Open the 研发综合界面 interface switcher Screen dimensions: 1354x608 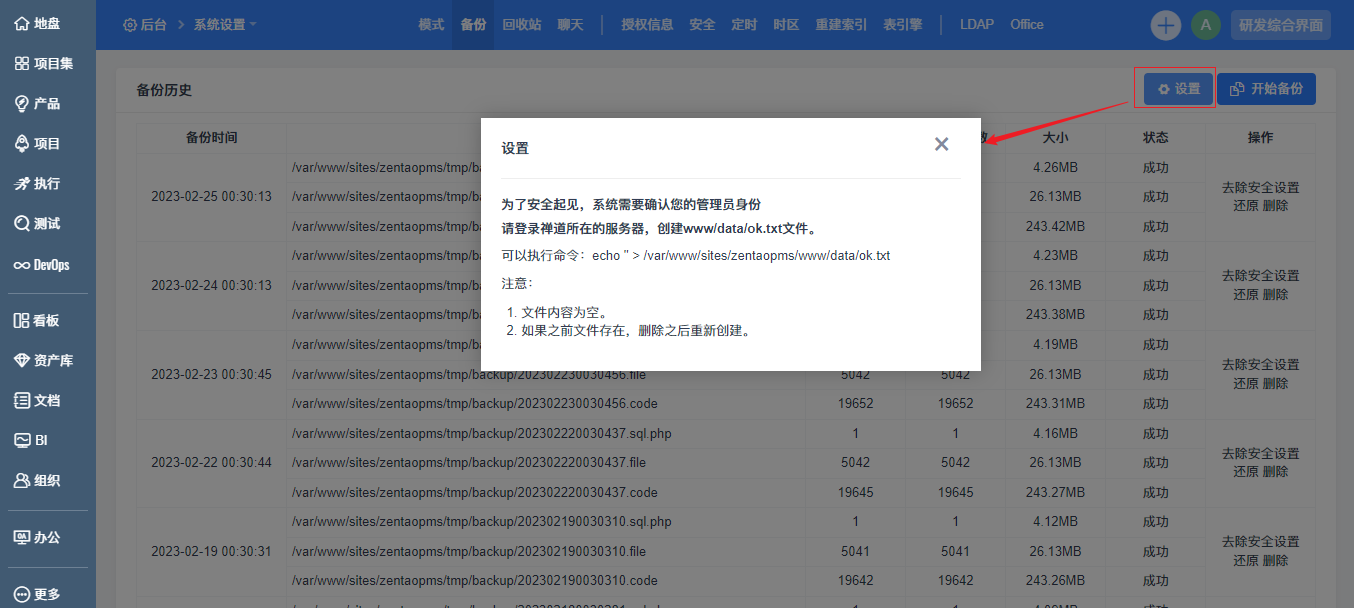coord(1281,25)
